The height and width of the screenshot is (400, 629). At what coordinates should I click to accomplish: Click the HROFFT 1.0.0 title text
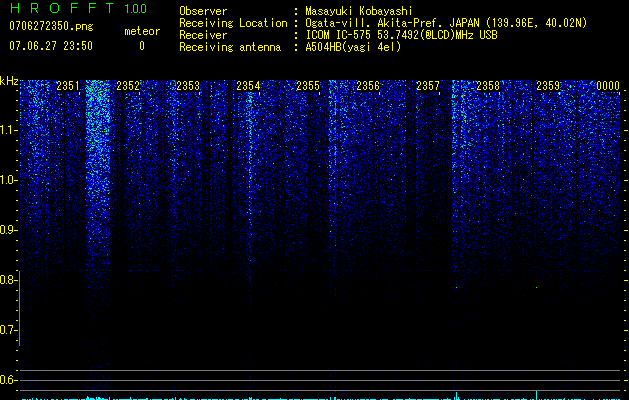pos(78,8)
